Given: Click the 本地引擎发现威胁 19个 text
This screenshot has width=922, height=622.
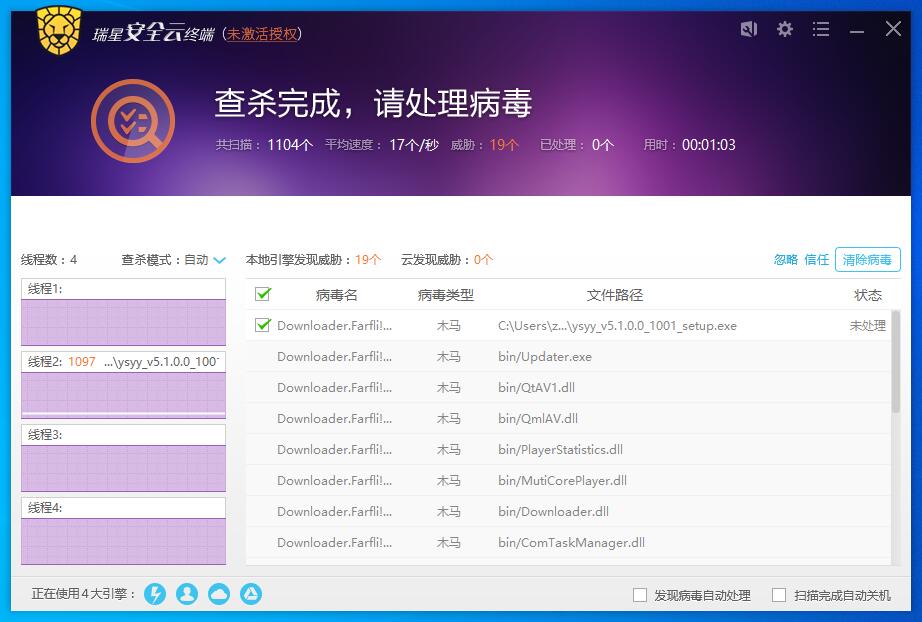Looking at the screenshot, I should coord(313,260).
